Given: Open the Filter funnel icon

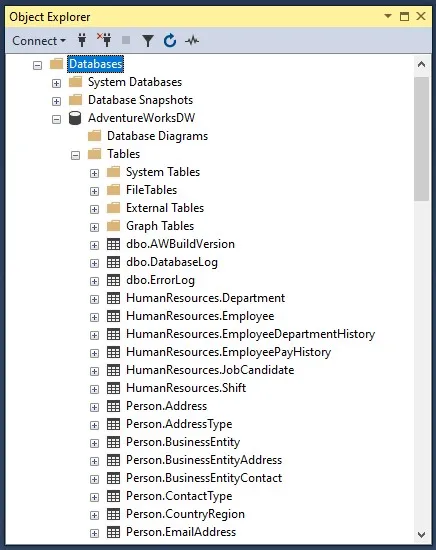Looking at the screenshot, I should 148,41.
